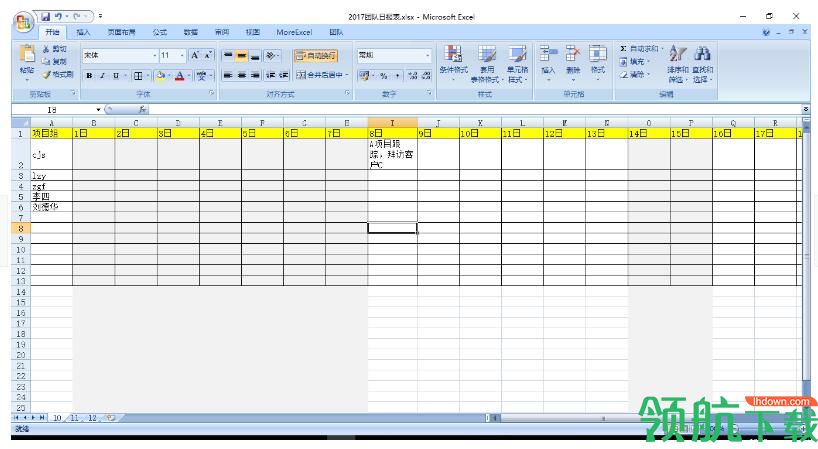This screenshot has height=449, width=818.
Task: Apply Underline formatting
Action: tap(116, 76)
